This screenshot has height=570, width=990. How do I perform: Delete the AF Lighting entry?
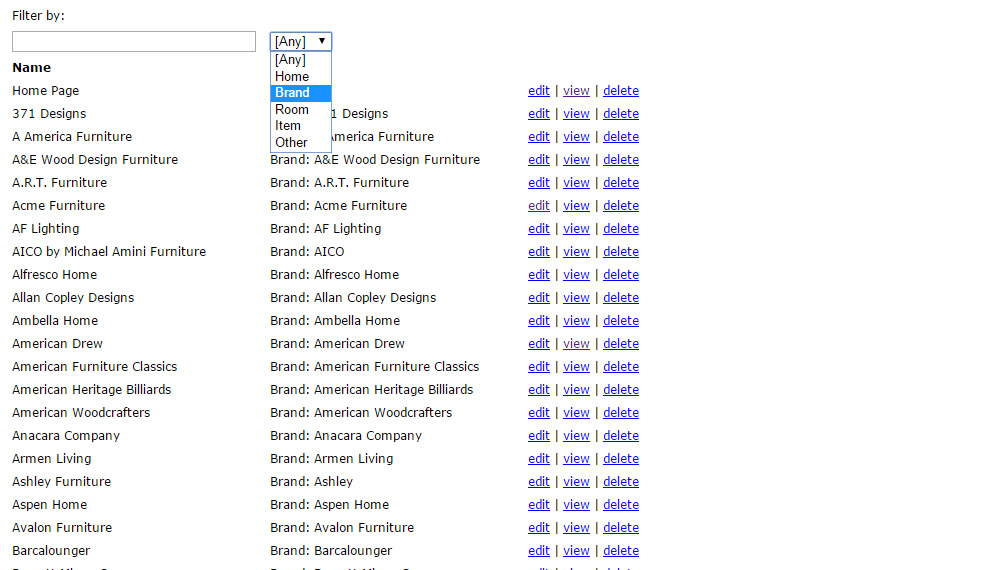coord(621,229)
